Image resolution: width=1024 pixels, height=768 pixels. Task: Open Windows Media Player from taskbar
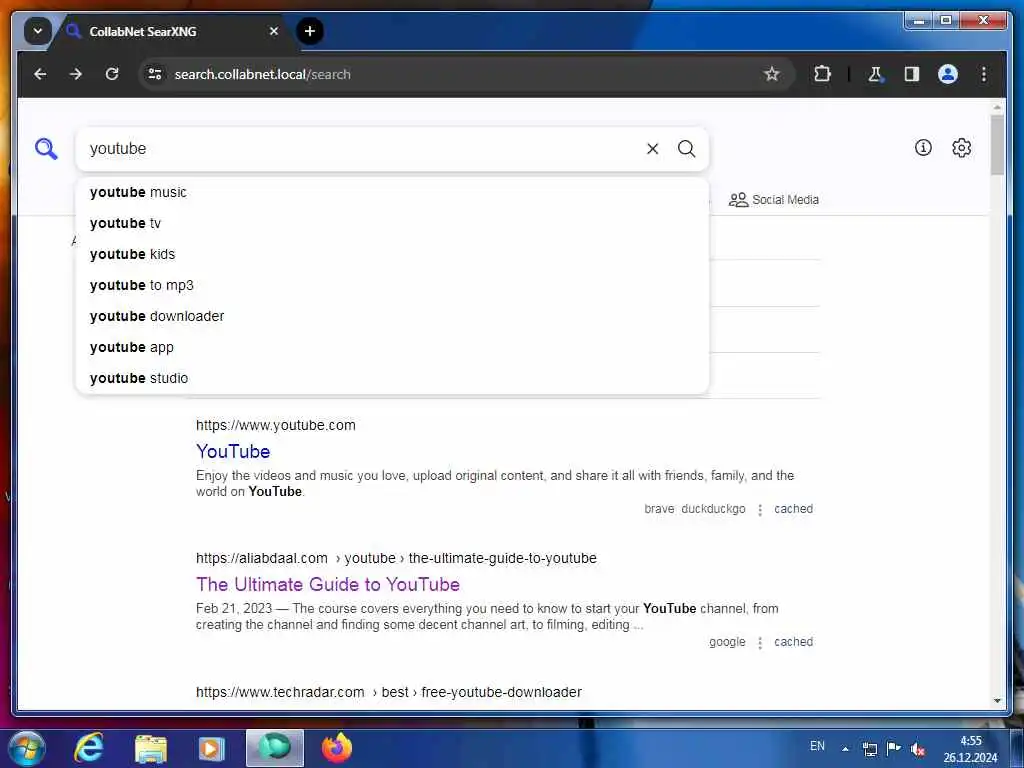pos(211,748)
